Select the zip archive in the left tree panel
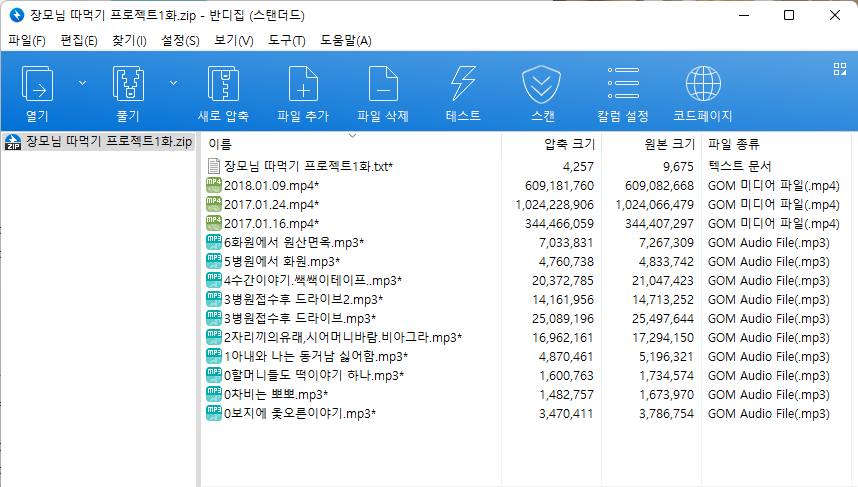The height and width of the screenshot is (487, 858). pyautogui.click(x=98, y=140)
